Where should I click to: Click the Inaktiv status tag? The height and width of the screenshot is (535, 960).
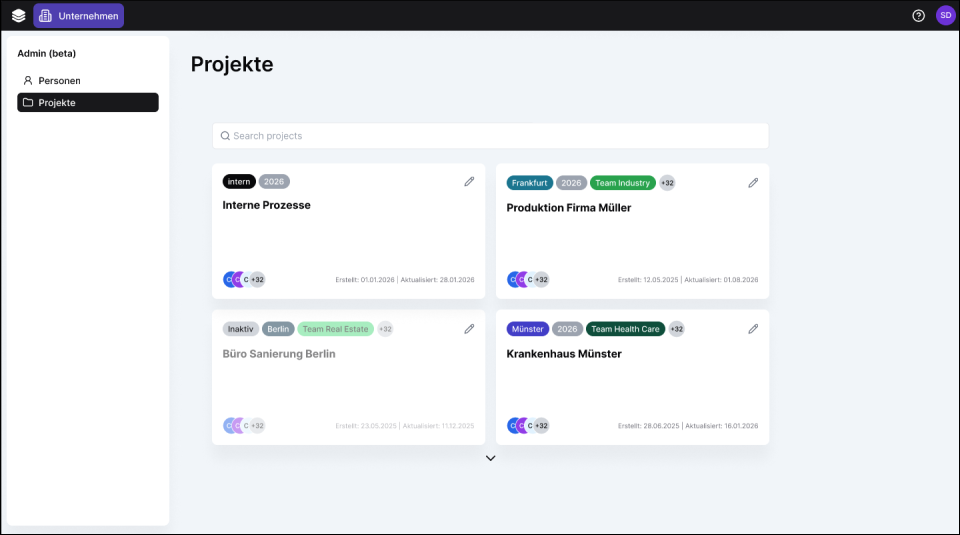240,329
